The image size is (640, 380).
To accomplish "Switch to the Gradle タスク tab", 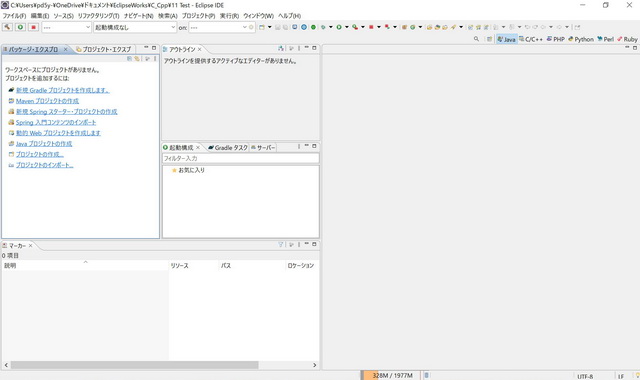I will tap(228, 148).
